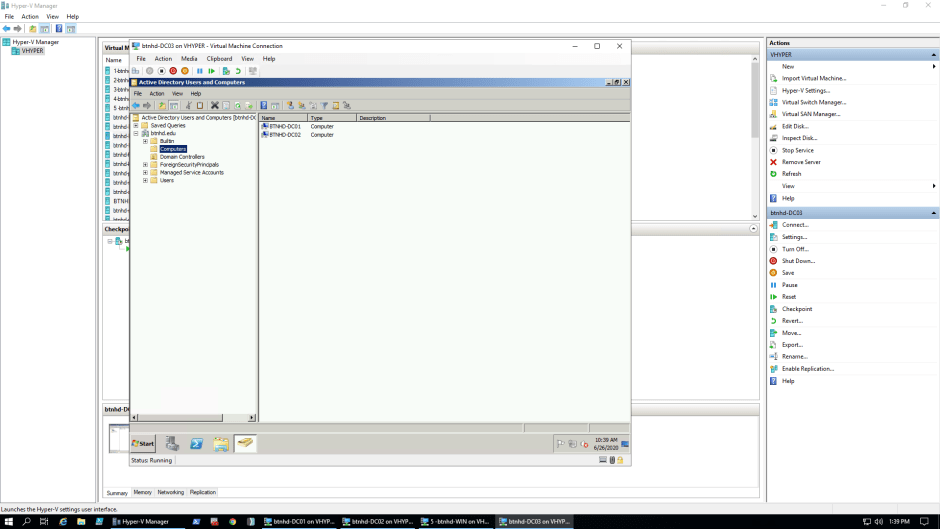Image resolution: width=940 pixels, height=529 pixels.
Task: Sort by Type column header
Action: click(332, 118)
